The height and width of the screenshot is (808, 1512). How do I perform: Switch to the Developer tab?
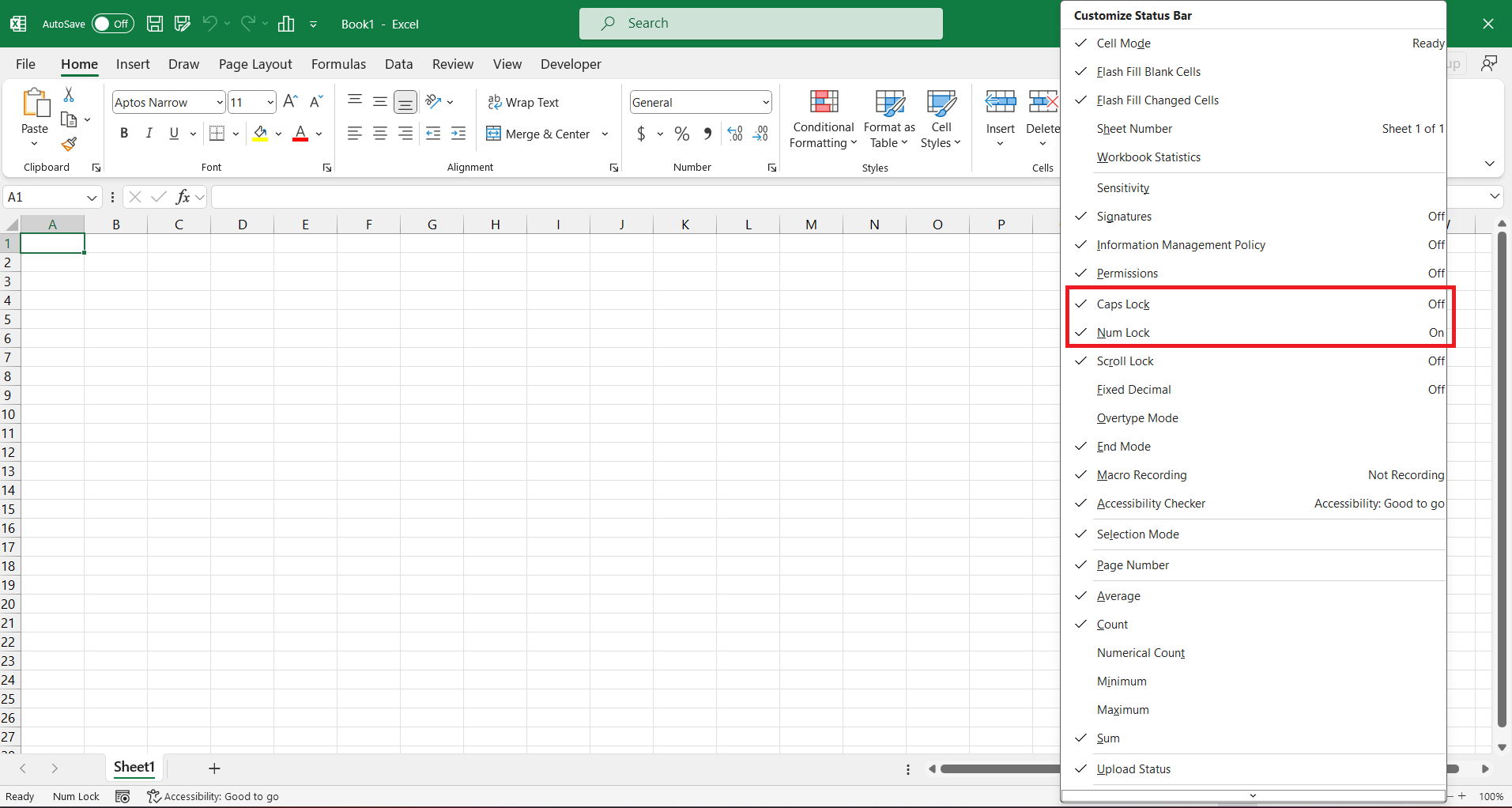[571, 64]
